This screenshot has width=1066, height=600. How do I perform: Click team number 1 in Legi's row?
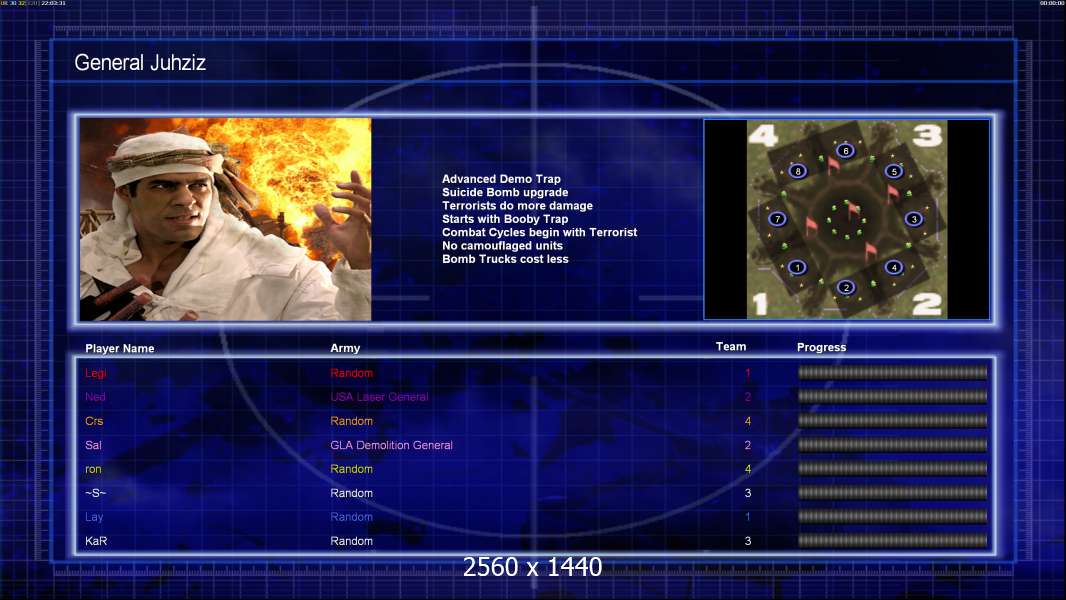(748, 373)
